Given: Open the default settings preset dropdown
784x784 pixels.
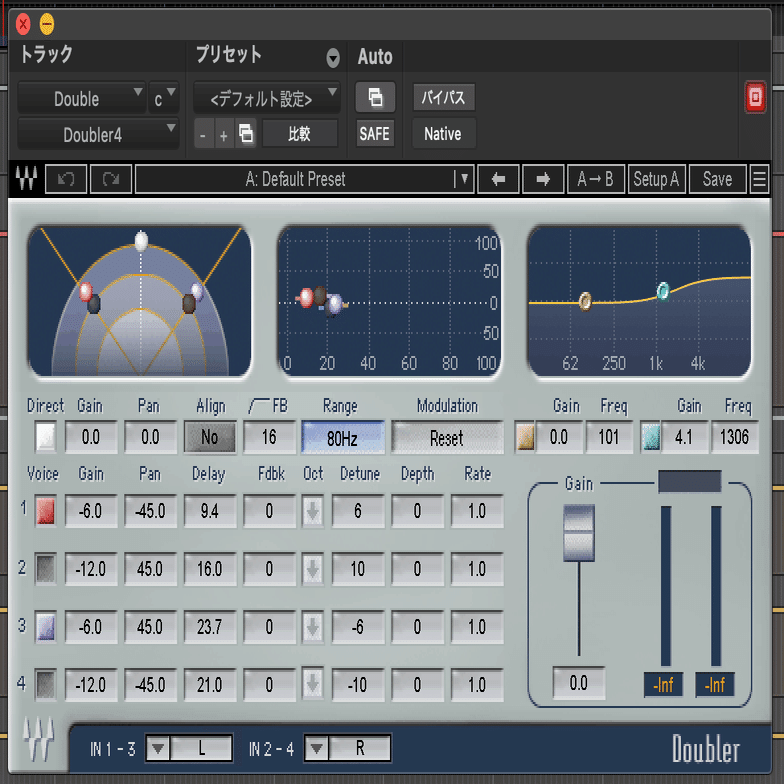Looking at the screenshot, I should 267,98.
